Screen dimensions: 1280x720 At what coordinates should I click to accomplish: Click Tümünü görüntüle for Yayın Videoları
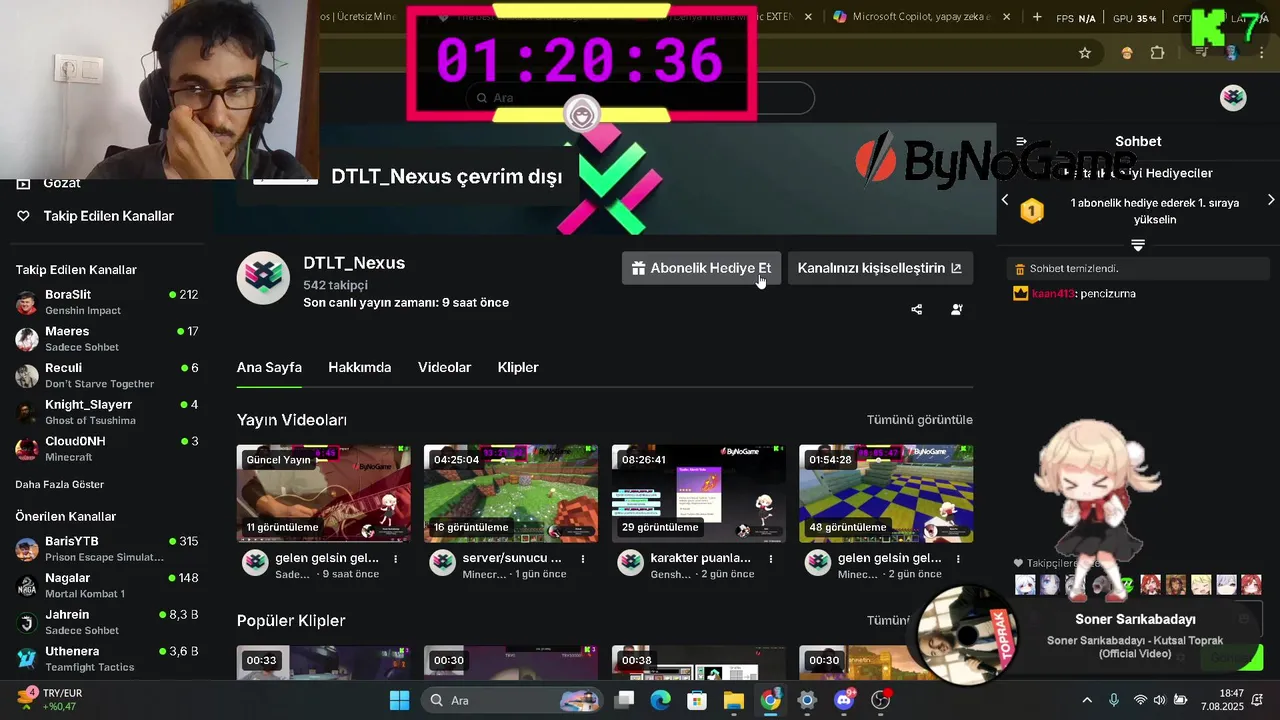point(920,420)
